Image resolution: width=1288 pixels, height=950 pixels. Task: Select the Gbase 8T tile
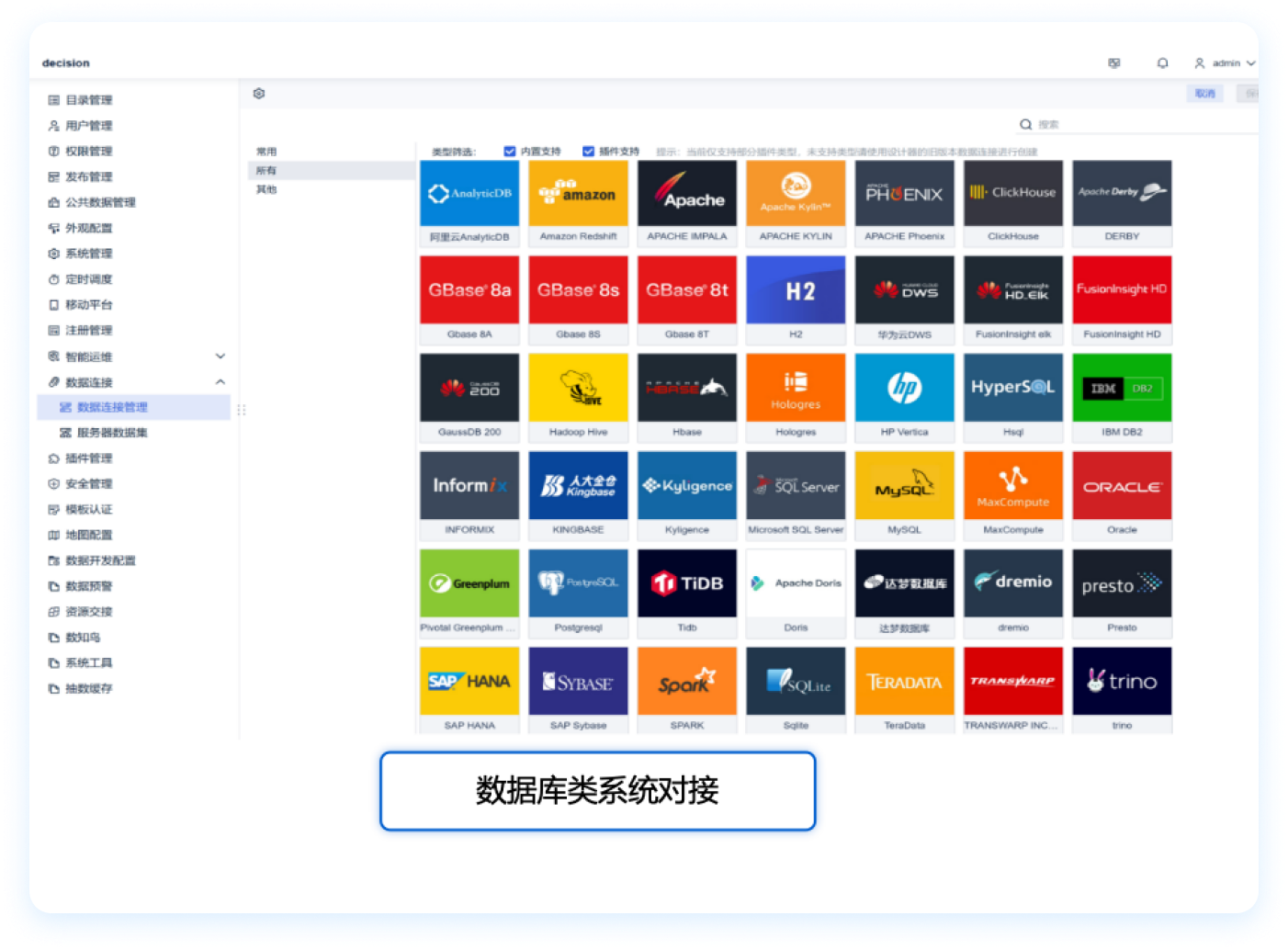coord(687,300)
